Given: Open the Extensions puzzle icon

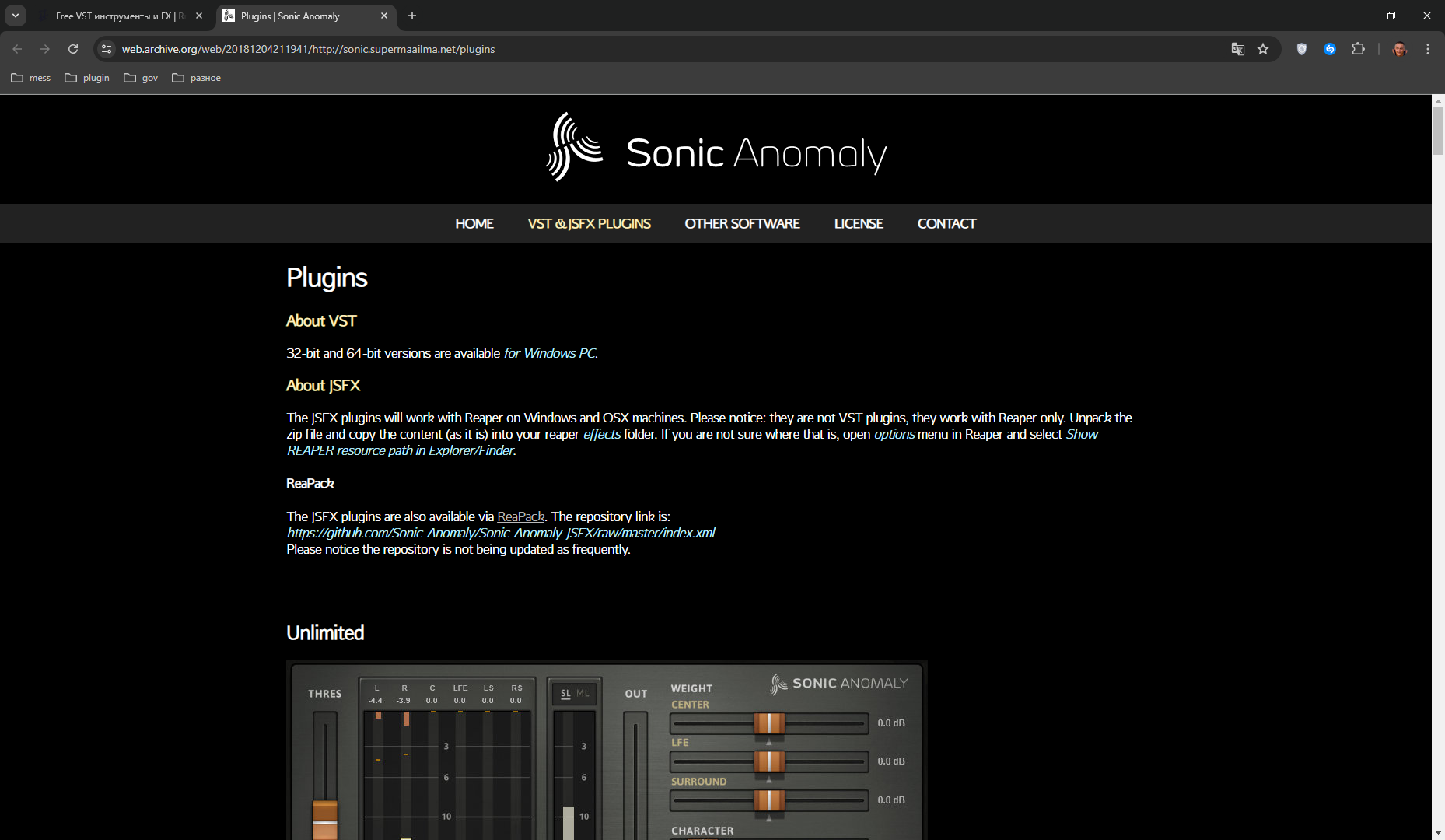Looking at the screenshot, I should pos(1358,49).
